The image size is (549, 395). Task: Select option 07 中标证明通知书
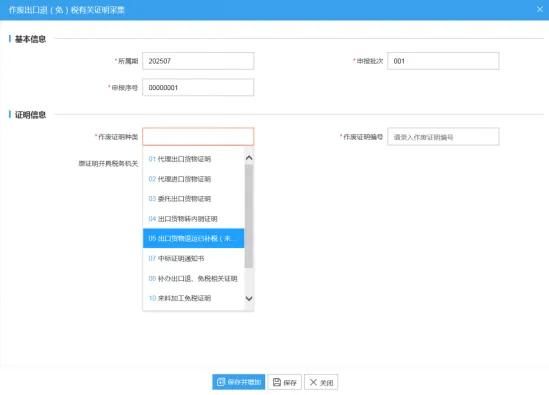click(x=193, y=258)
